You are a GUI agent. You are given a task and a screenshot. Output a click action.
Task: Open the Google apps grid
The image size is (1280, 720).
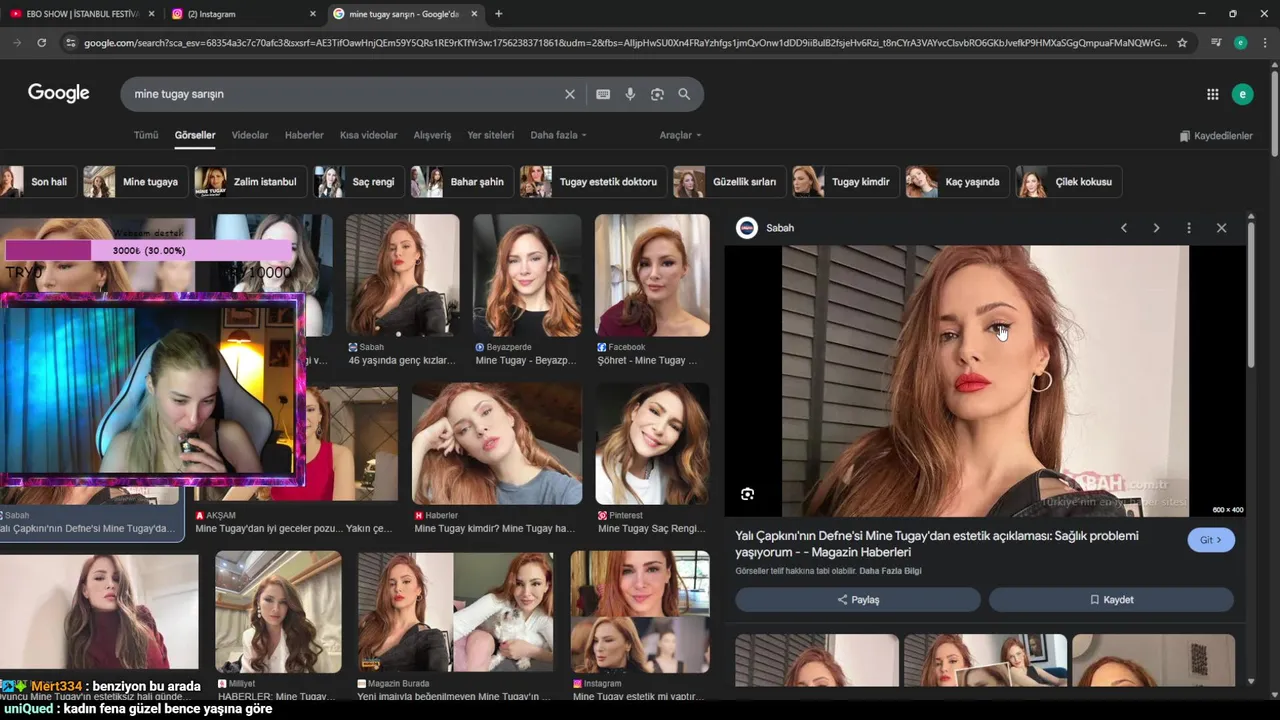point(1212,94)
